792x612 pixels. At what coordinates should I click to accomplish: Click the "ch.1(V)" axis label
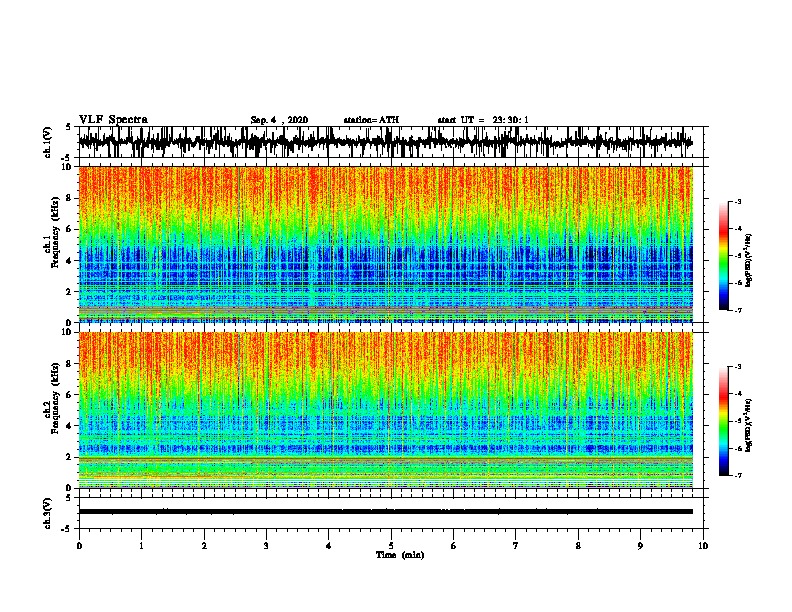[x=48, y=142]
